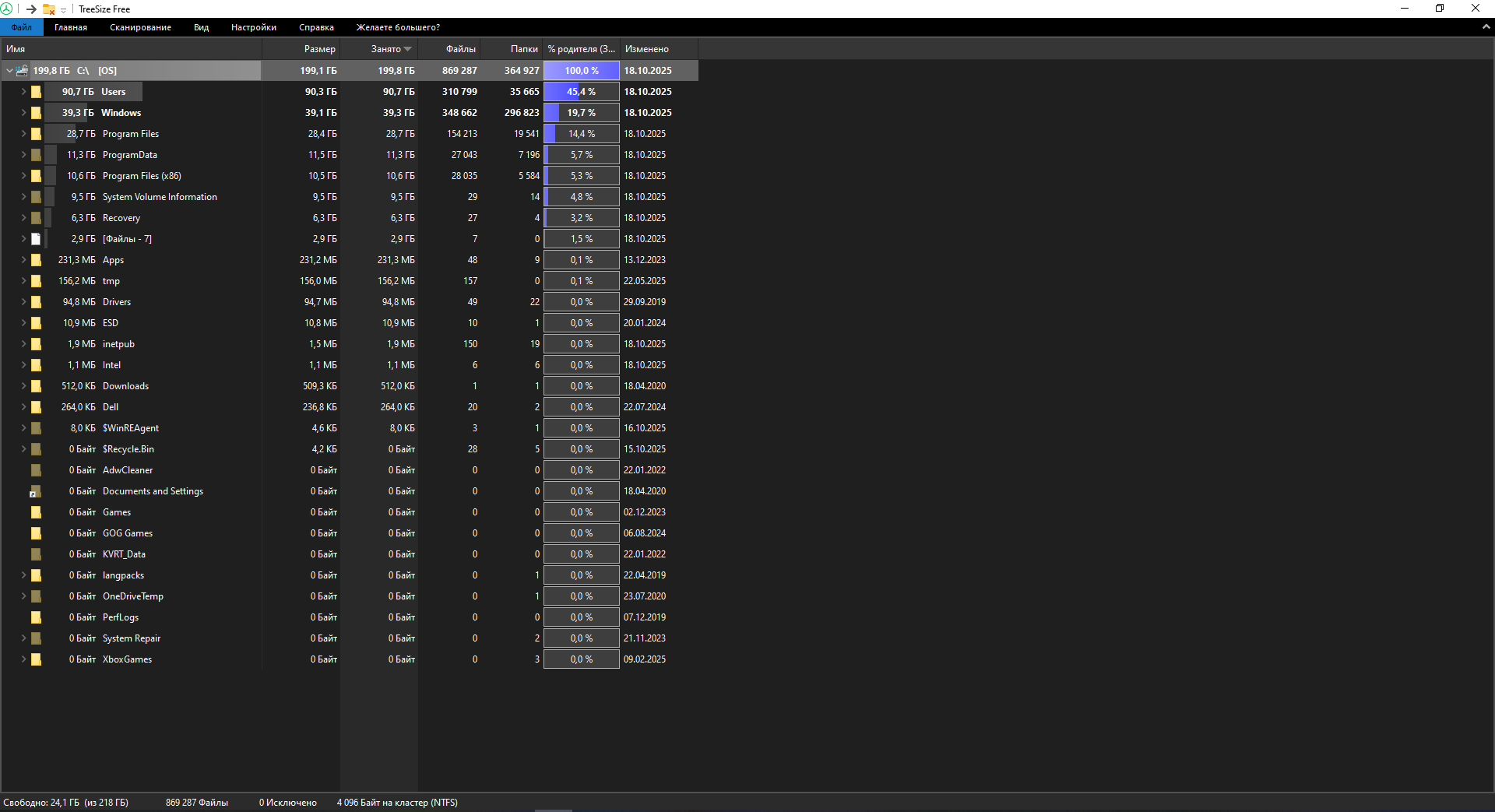The image size is (1495, 812).
Task: Click the Drivers folder icon
Action: (36, 302)
